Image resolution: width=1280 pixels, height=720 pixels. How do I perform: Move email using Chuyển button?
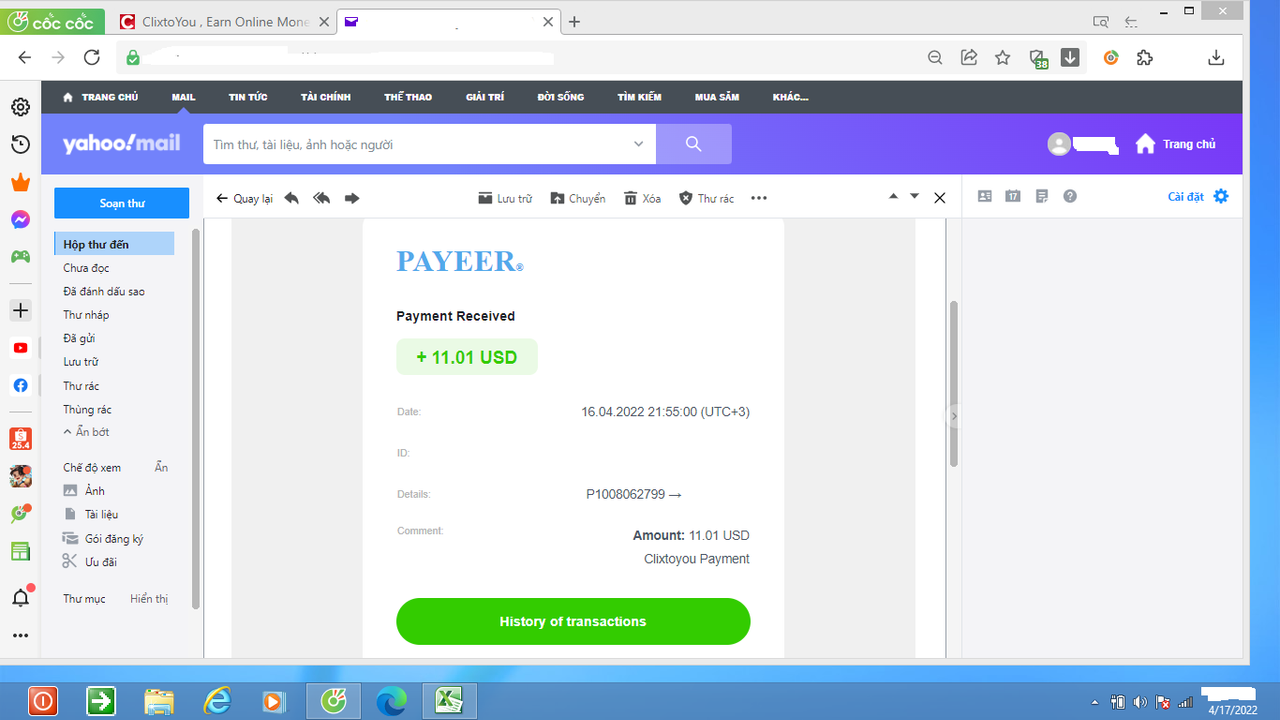[x=577, y=198]
